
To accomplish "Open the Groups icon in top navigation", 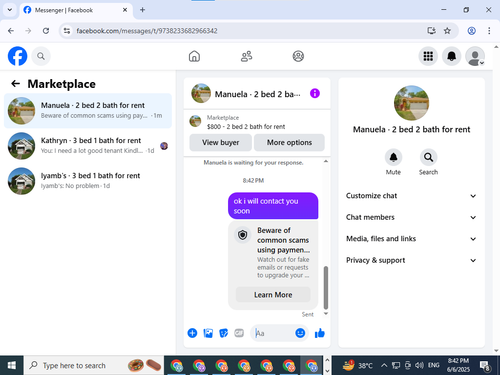I will pos(298,56).
